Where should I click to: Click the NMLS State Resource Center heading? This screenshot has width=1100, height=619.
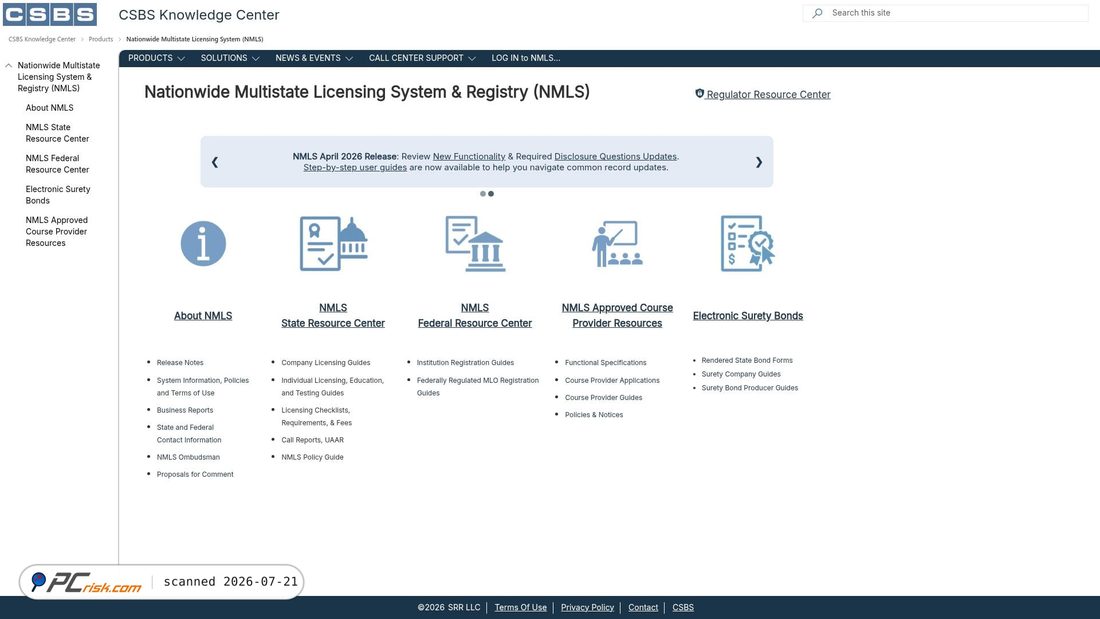tap(333, 316)
